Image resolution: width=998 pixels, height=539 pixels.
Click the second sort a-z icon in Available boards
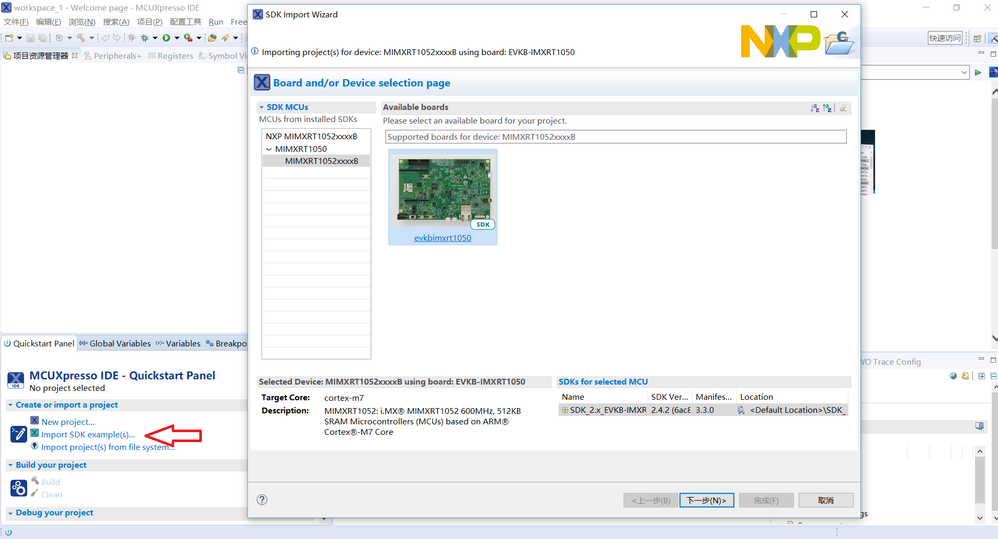(x=827, y=108)
